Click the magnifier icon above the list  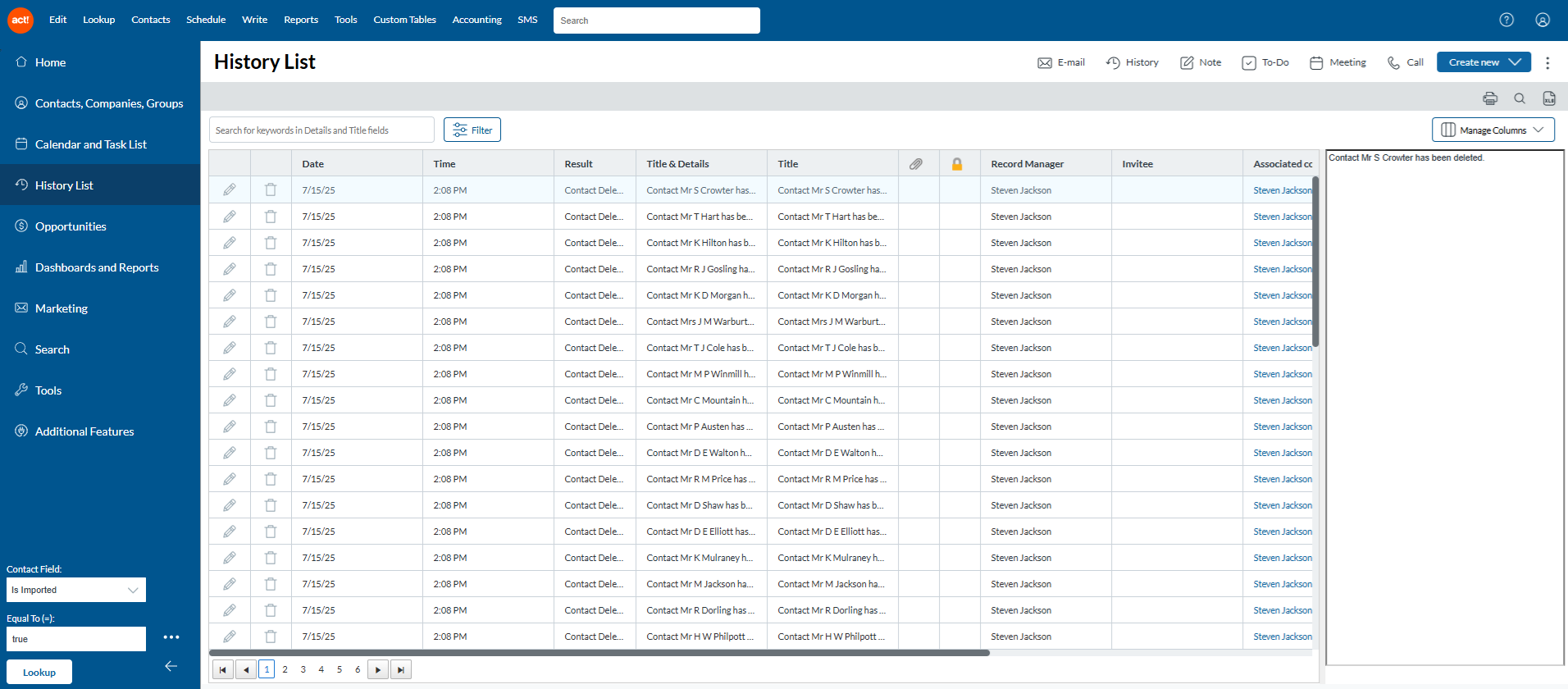(x=1520, y=98)
